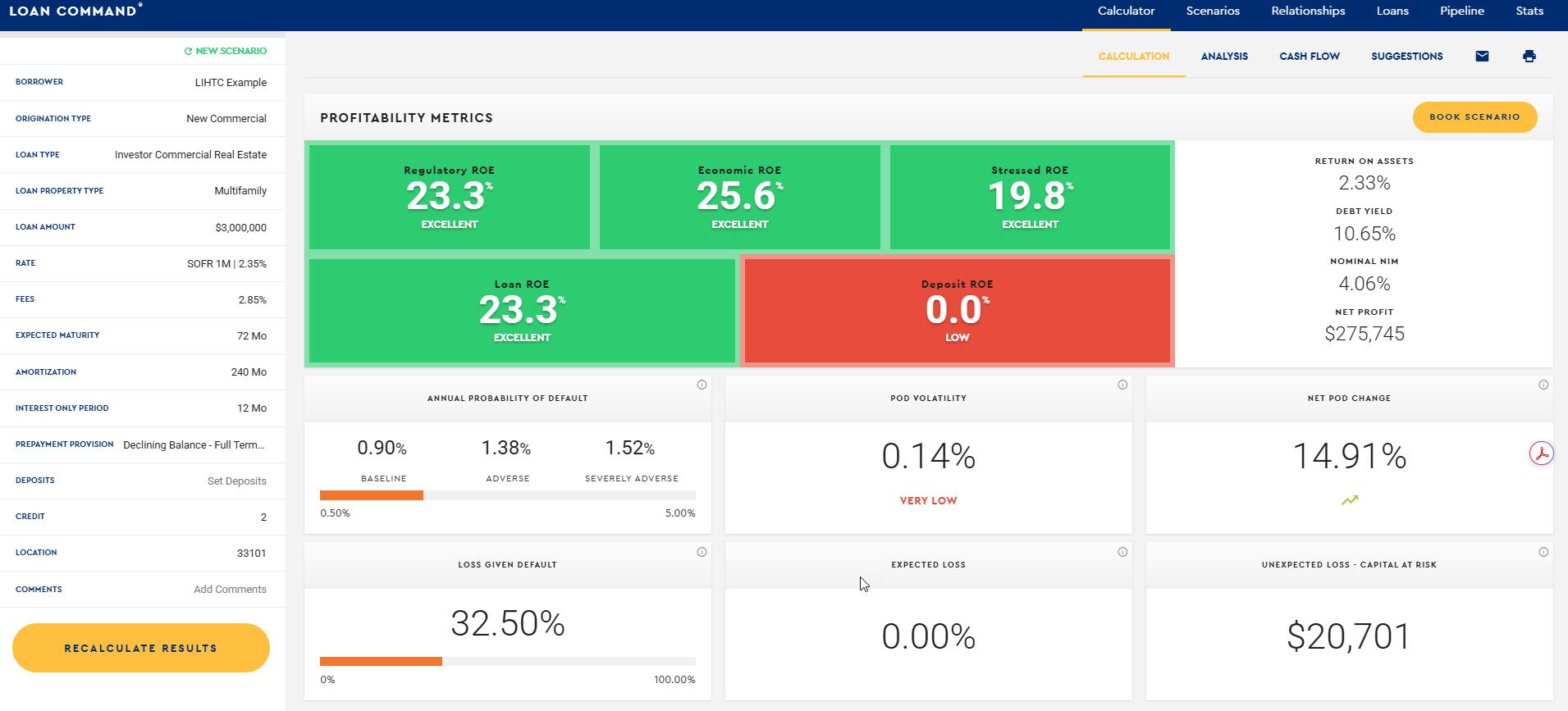Click the Economic ROE 25.6 tile
The image size is (1568, 711).
coord(739,197)
